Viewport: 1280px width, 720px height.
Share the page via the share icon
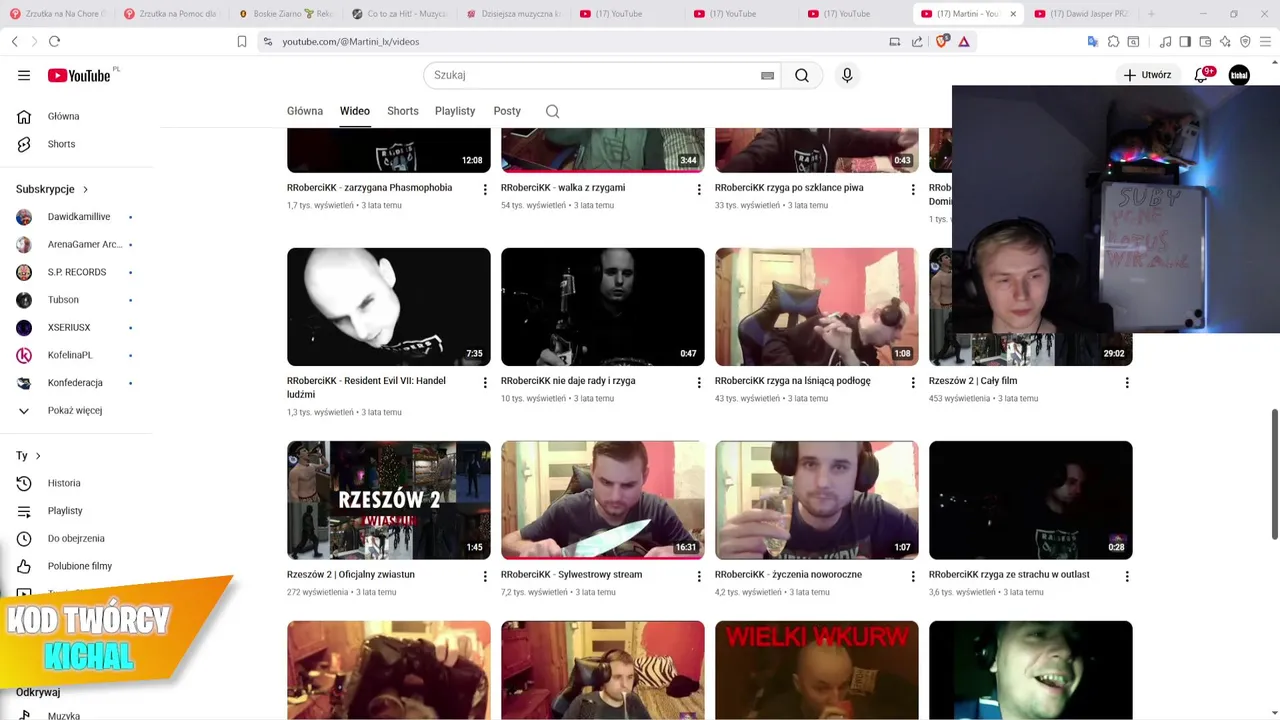tap(917, 41)
